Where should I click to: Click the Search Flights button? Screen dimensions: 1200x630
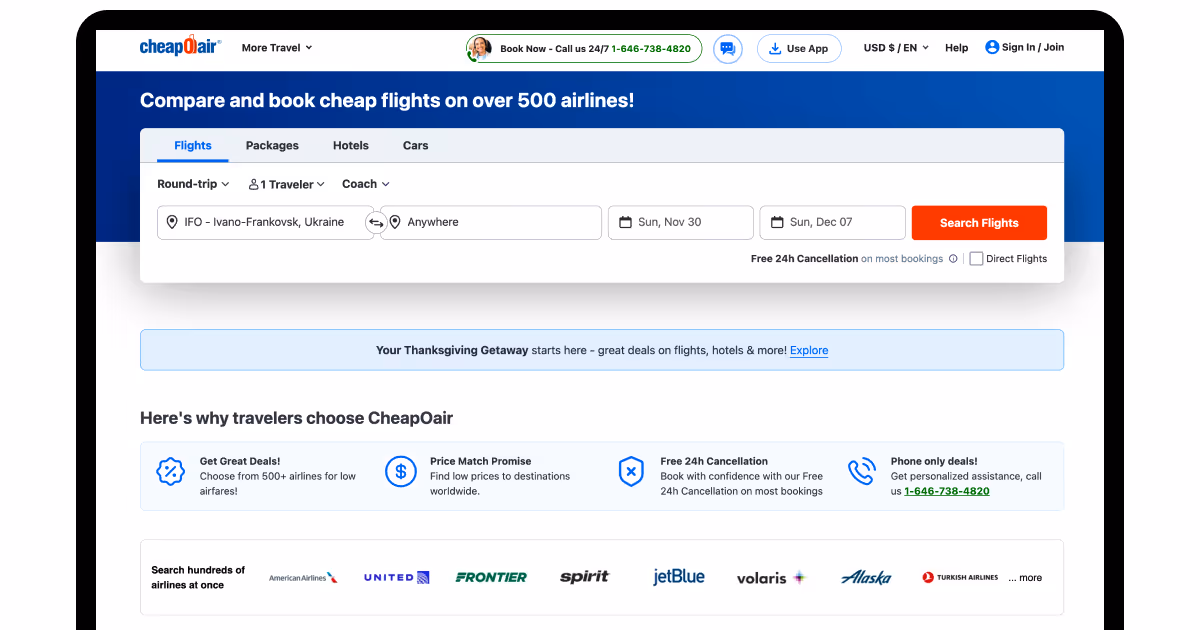click(x=978, y=222)
